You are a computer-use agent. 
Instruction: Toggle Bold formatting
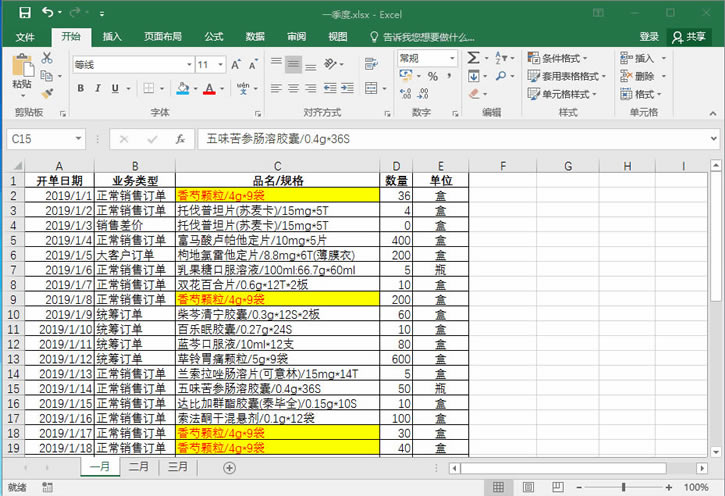click(x=78, y=89)
